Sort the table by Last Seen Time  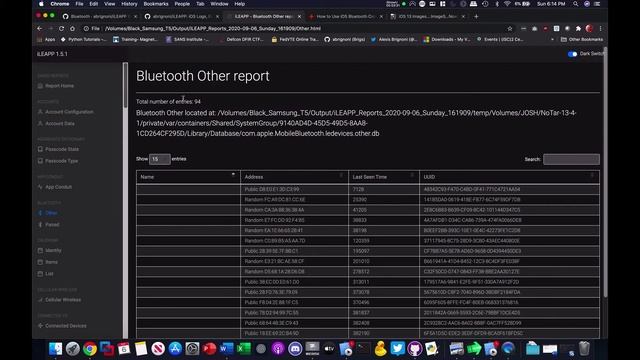pos(384,177)
